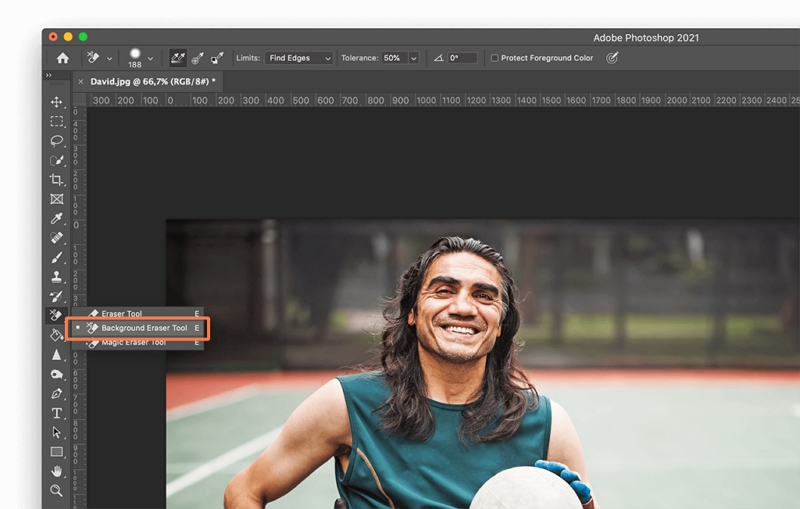Select the Crop tool

57,180
